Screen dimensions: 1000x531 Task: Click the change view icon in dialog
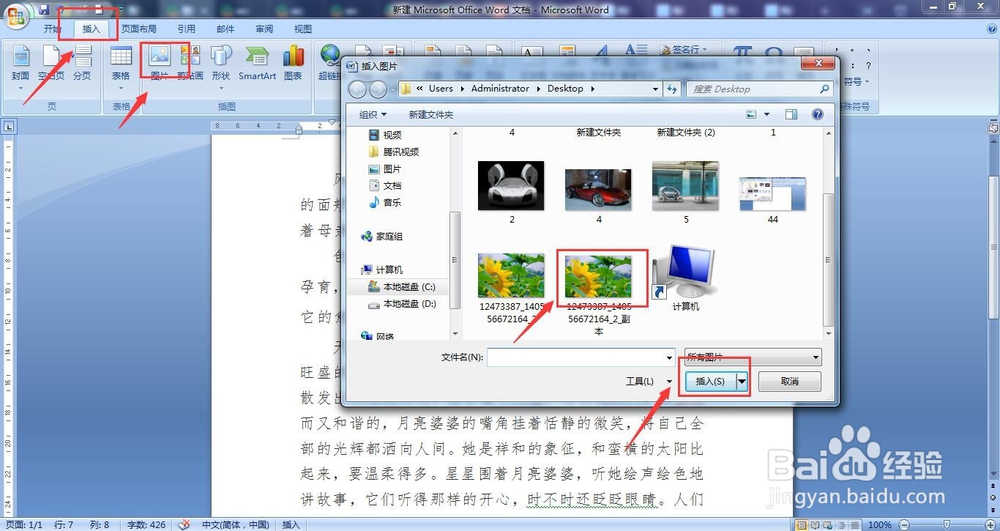[x=751, y=115]
